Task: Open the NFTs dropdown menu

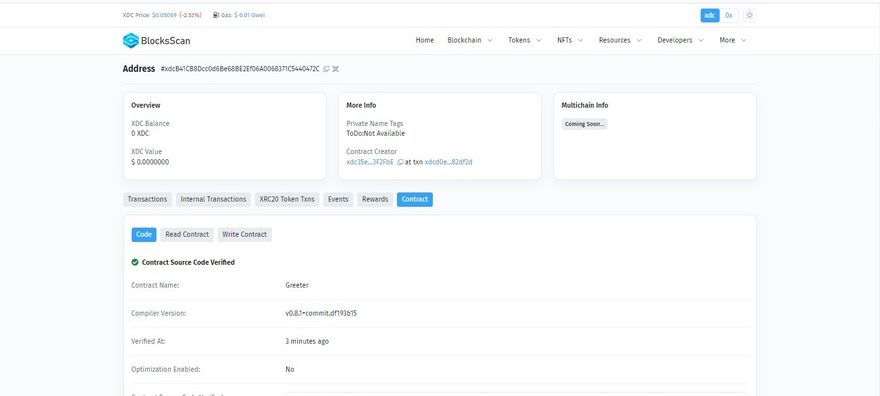Action: tap(570, 40)
